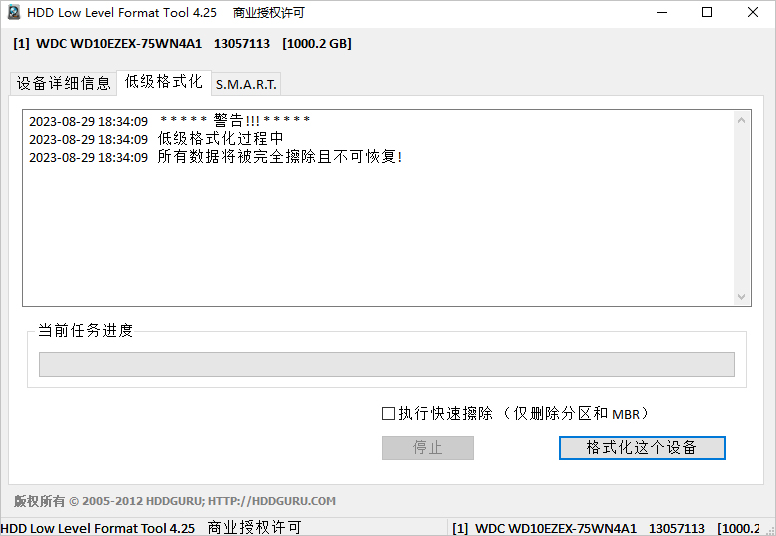Select the 低级格式化 tab
Screen dimensions: 776x536
click(164, 82)
